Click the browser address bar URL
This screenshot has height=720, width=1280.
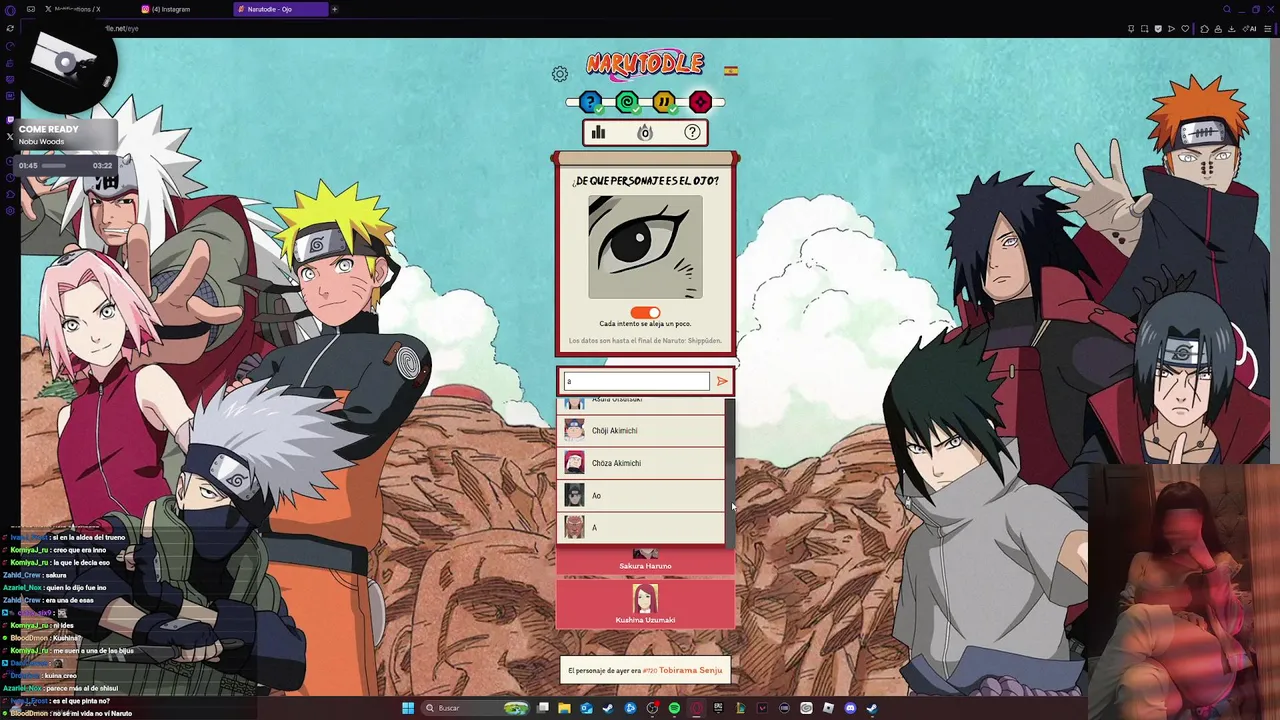123,29
